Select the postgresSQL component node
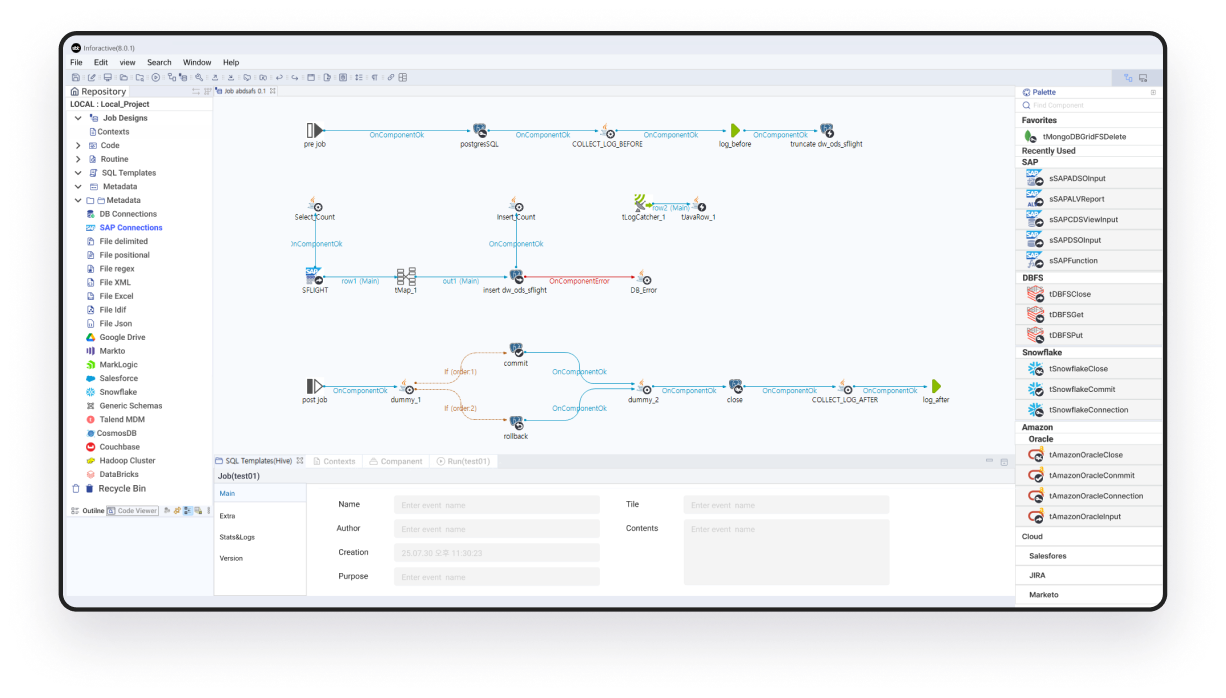1226x698 pixels. 479,130
